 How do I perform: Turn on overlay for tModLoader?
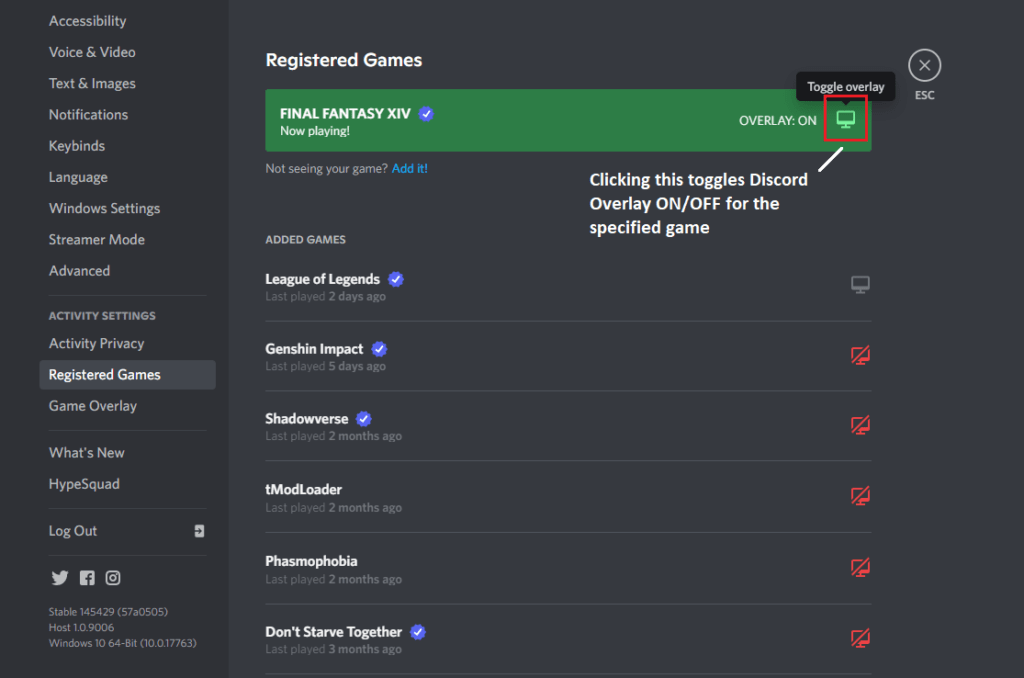(x=860, y=496)
